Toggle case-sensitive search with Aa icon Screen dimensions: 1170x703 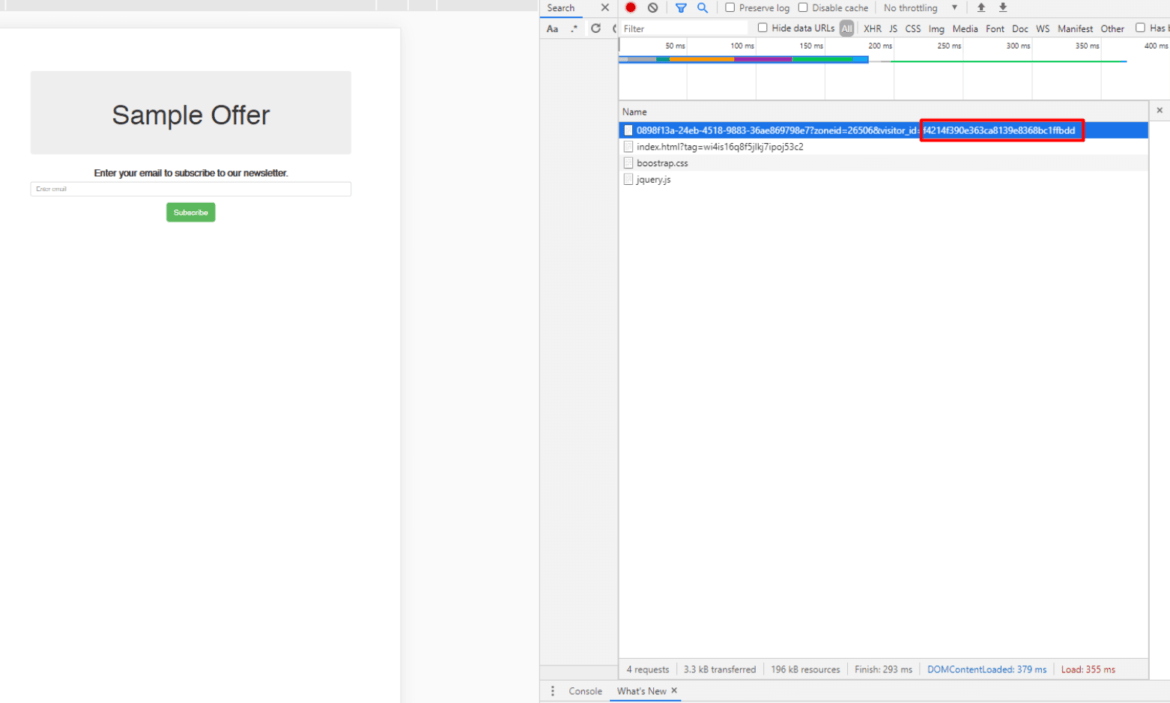pyautogui.click(x=553, y=28)
